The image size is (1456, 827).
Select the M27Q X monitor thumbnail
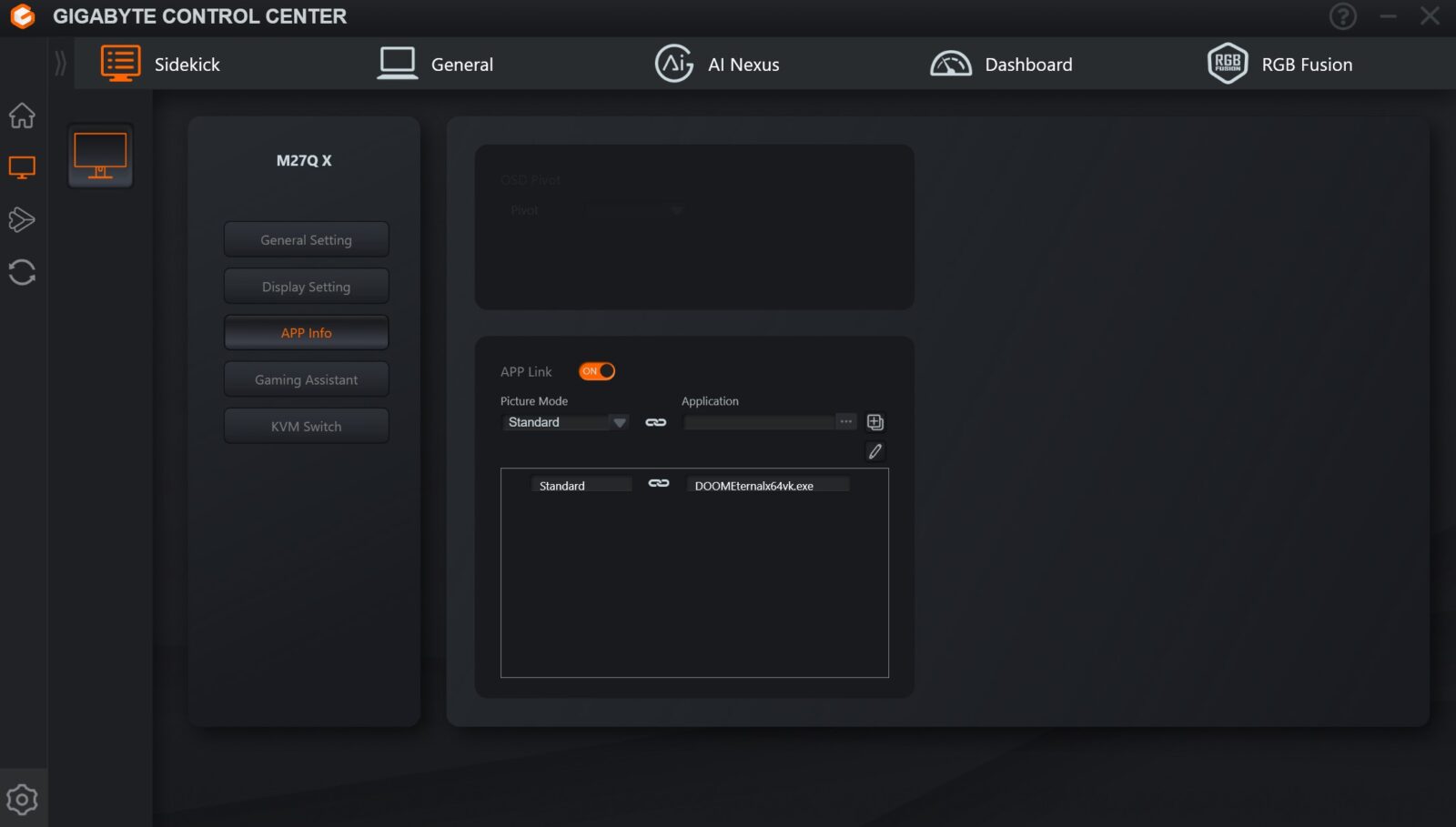coord(100,156)
